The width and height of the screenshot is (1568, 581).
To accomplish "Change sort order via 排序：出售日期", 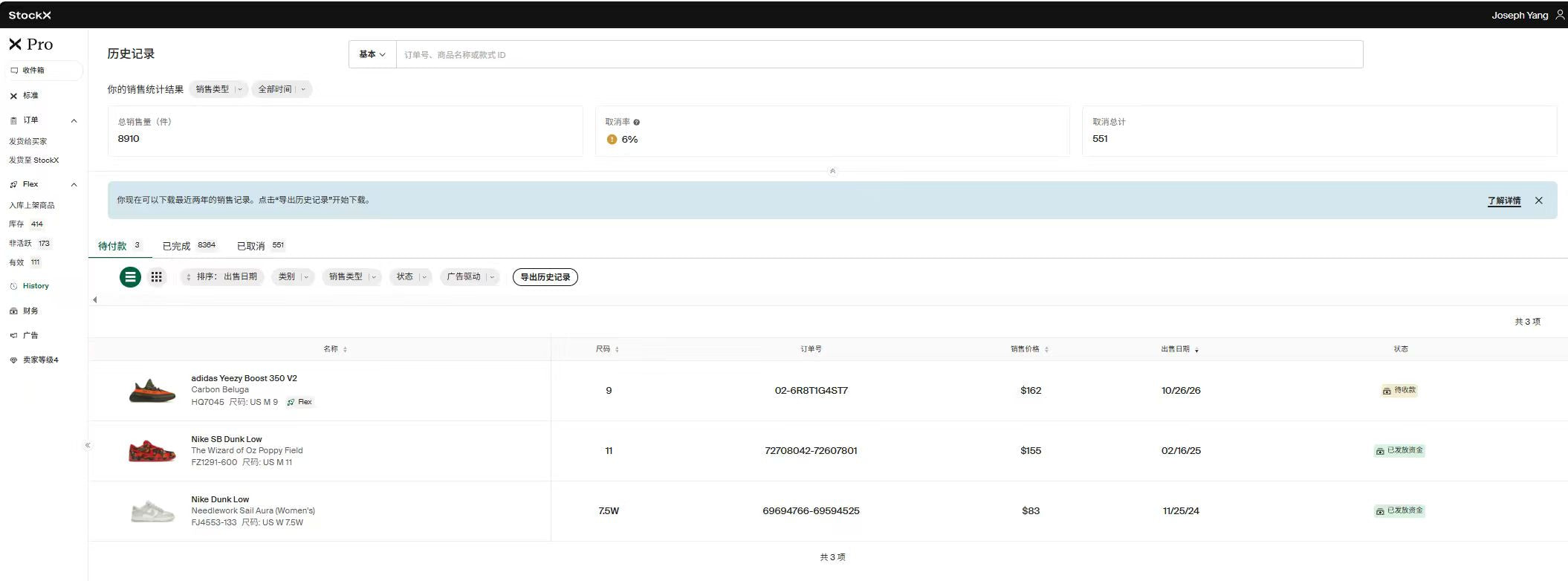I will 221,276.
